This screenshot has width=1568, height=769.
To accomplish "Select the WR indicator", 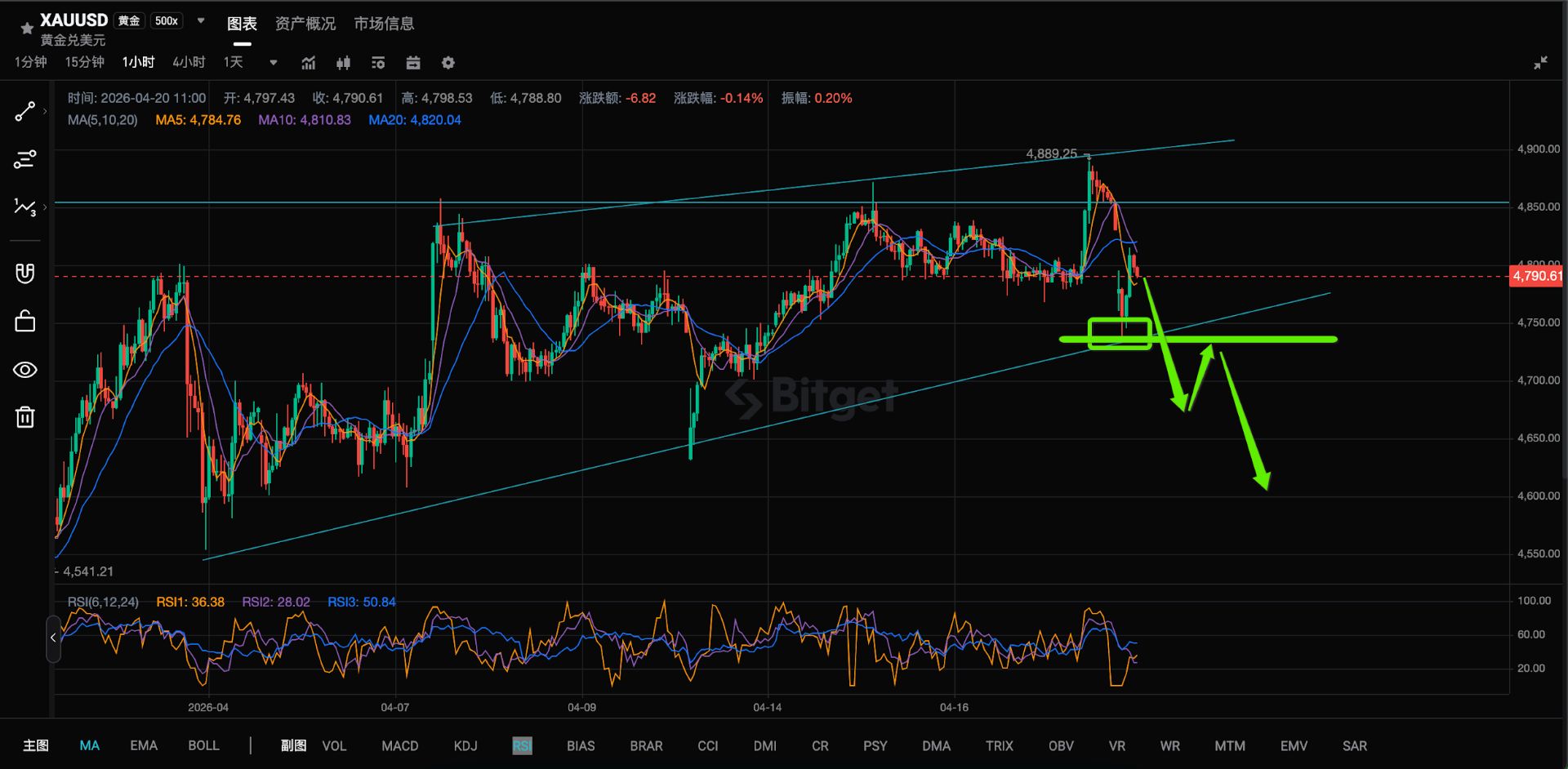I will (x=1170, y=745).
